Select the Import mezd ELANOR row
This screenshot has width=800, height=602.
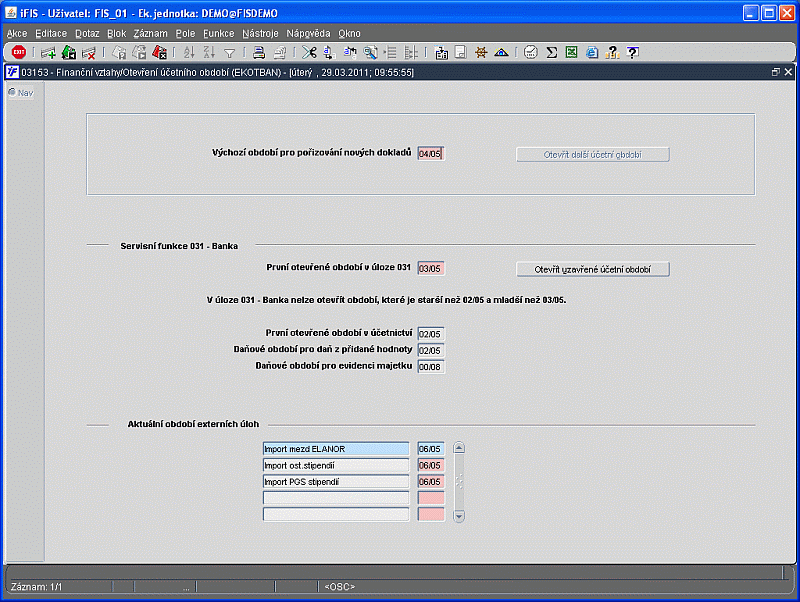pos(336,449)
